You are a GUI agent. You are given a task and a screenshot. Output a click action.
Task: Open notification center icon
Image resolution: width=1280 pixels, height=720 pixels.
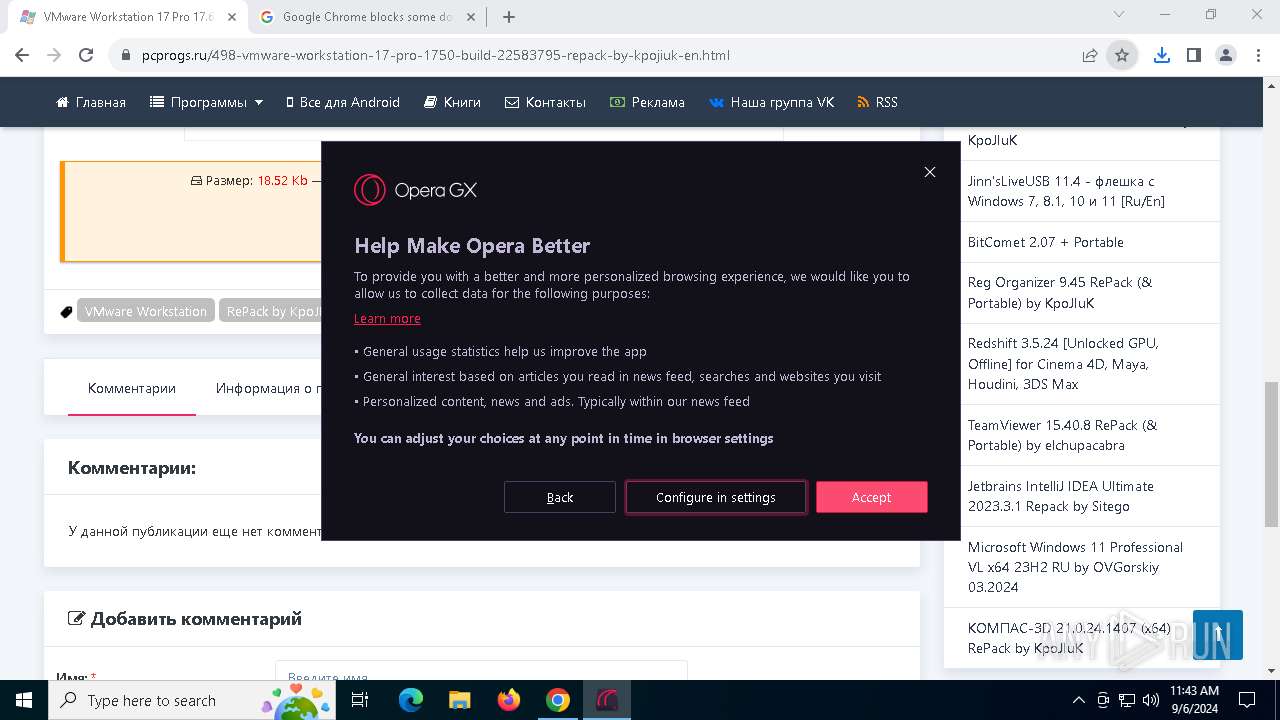point(1247,700)
